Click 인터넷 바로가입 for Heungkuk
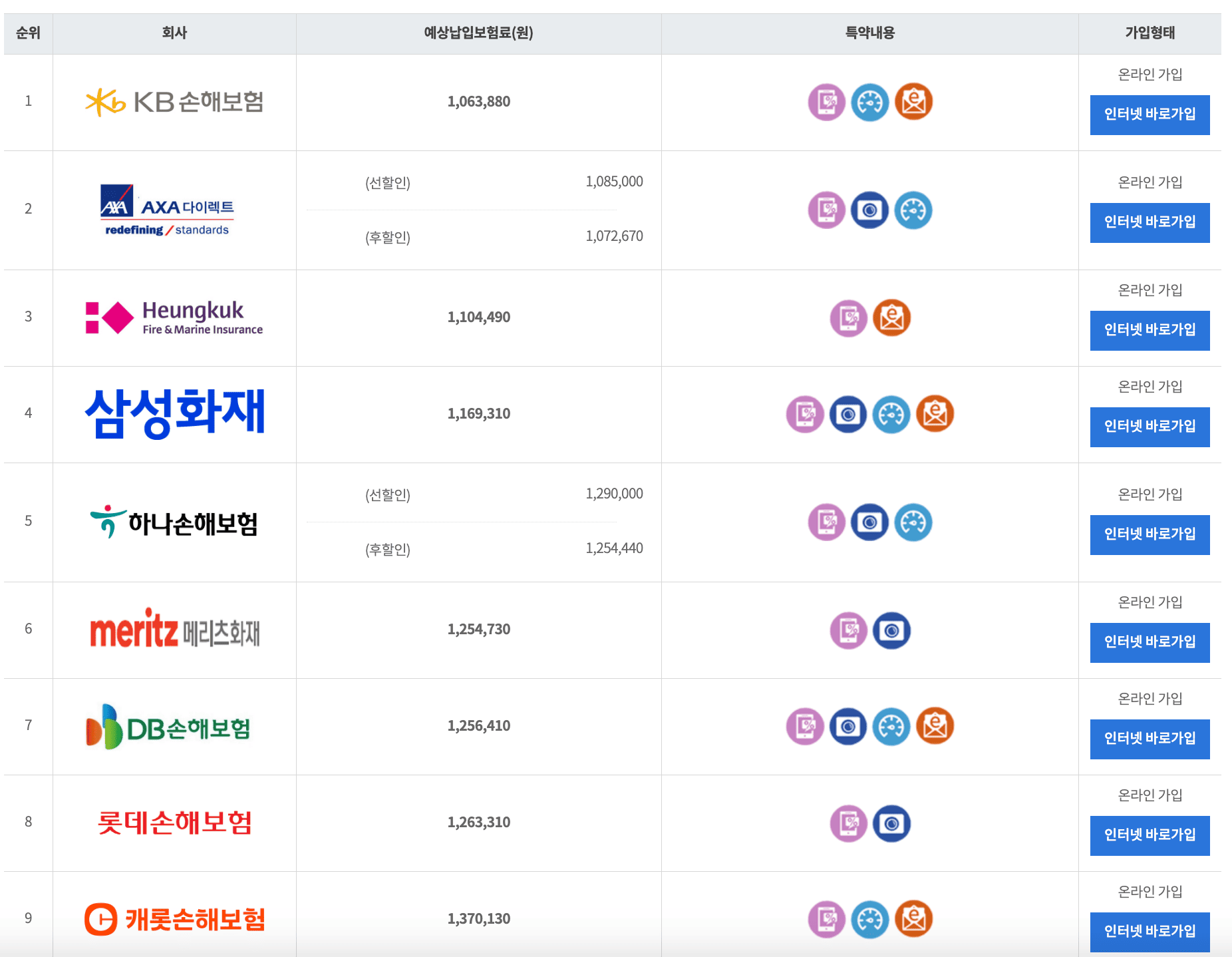This screenshot has width=1232, height=957. click(1150, 331)
